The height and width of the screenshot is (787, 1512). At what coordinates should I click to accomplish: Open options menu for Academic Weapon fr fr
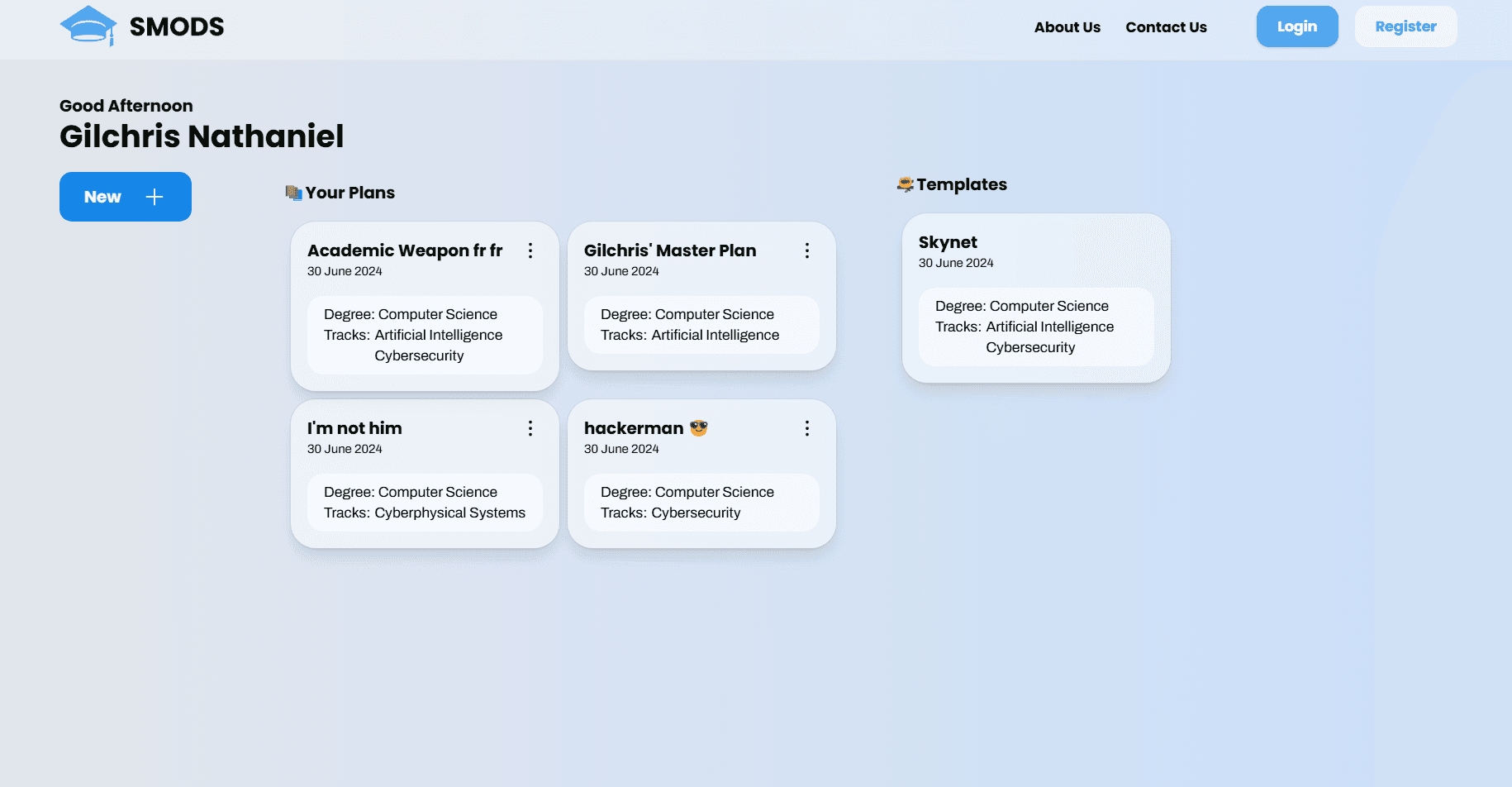(x=530, y=250)
